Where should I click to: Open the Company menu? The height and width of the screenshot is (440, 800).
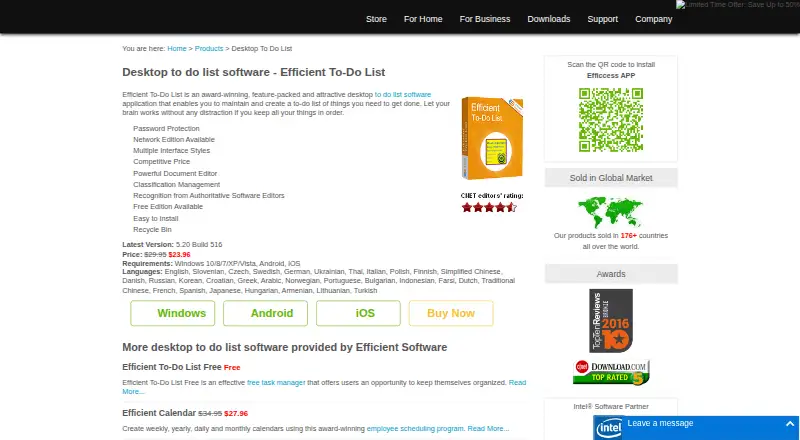pyautogui.click(x=654, y=19)
